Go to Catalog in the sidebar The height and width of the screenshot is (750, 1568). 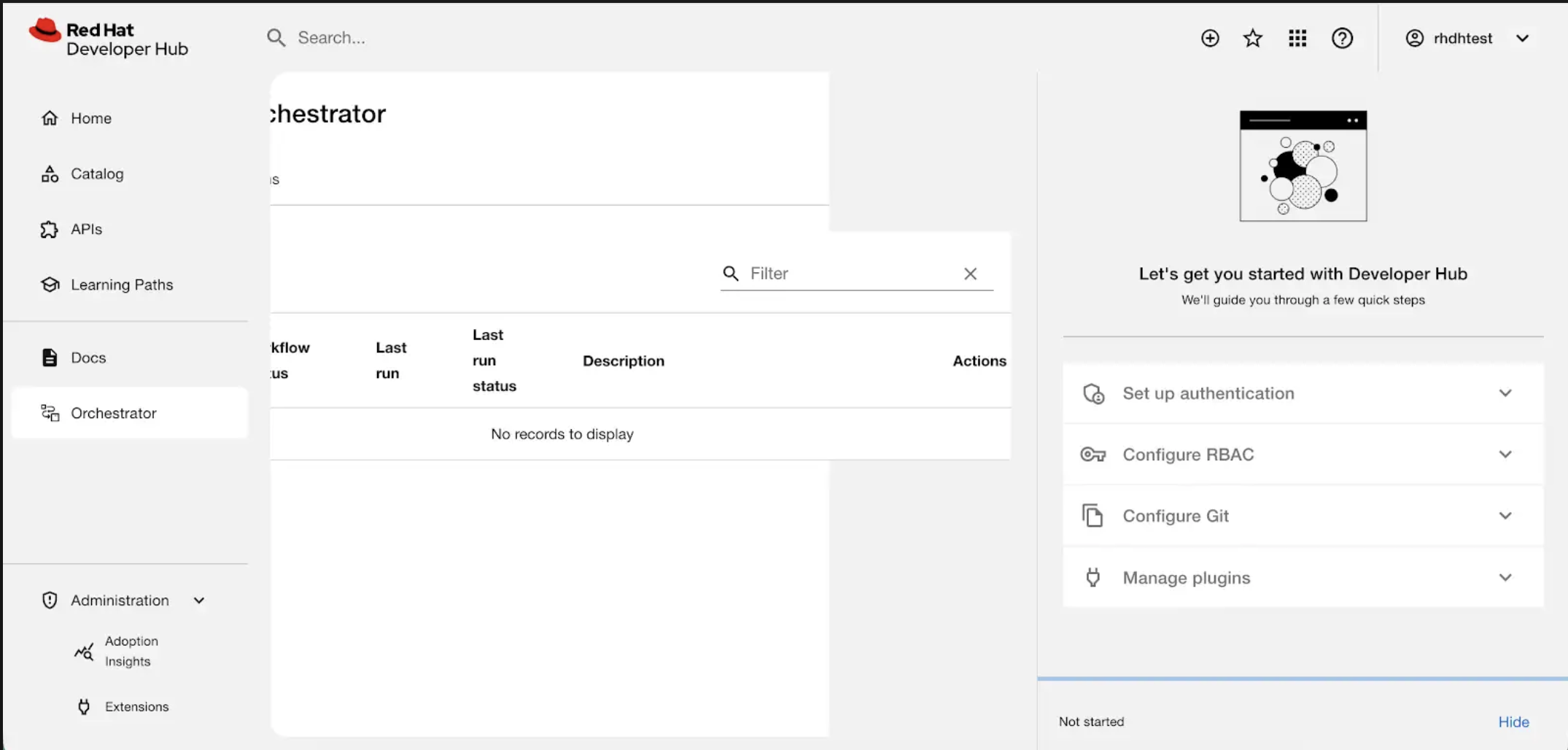click(97, 174)
